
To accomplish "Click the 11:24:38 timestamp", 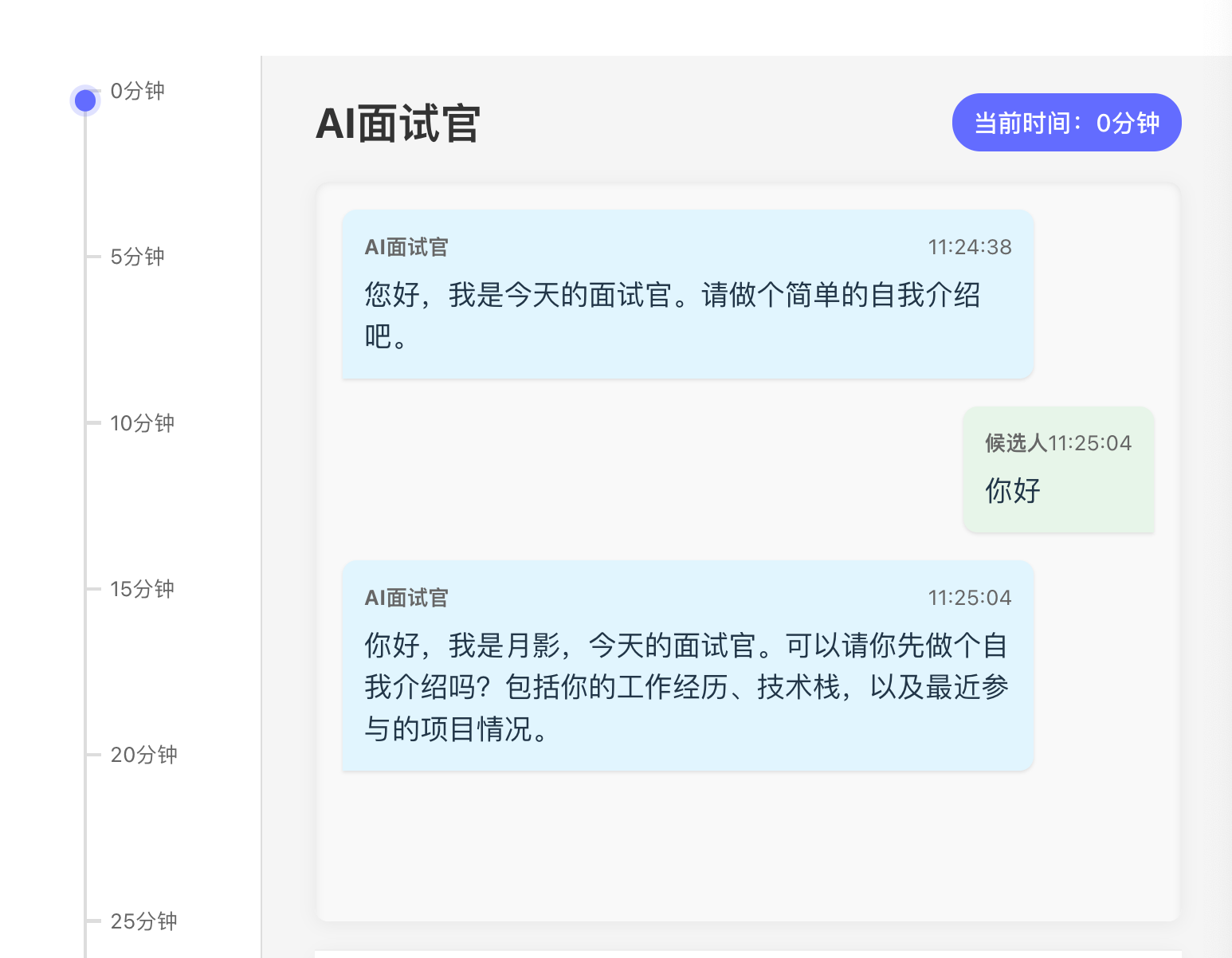I will tap(969, 247).
